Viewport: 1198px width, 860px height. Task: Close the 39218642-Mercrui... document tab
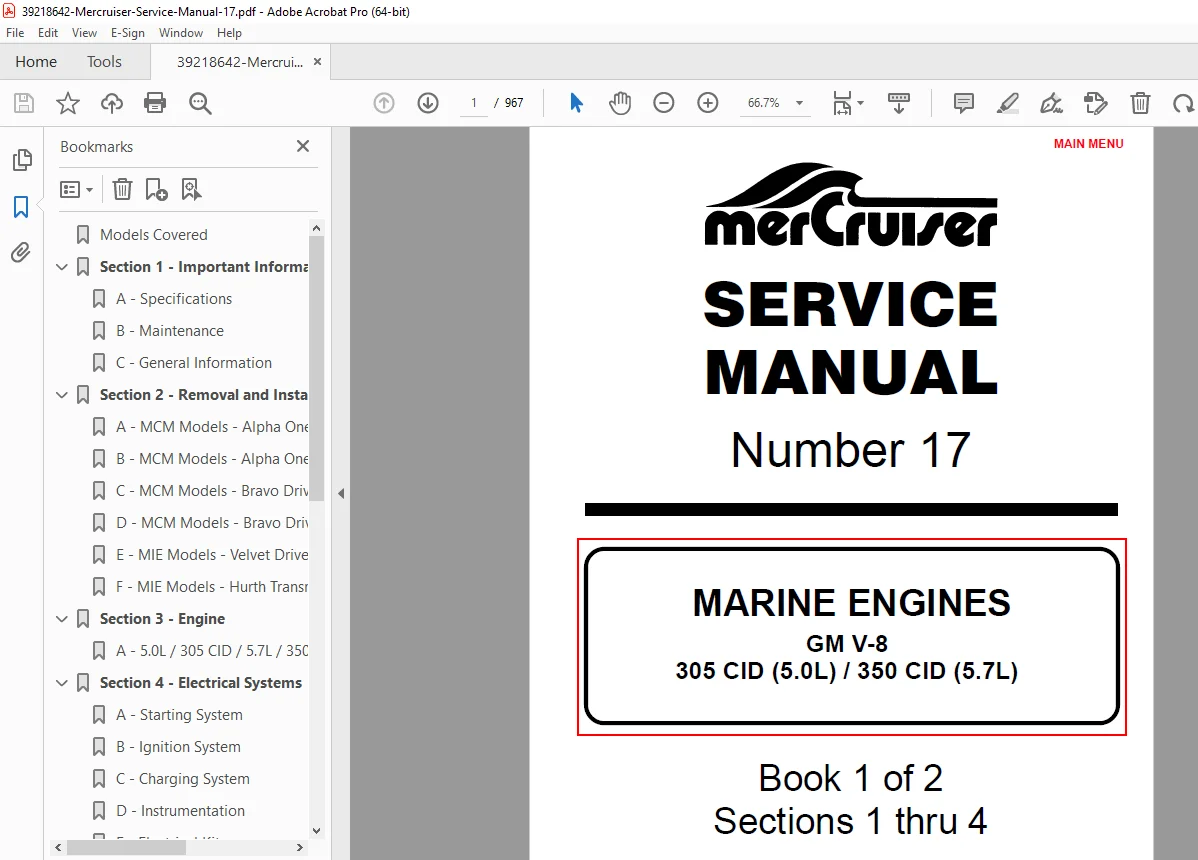click(x=317, y=62)
